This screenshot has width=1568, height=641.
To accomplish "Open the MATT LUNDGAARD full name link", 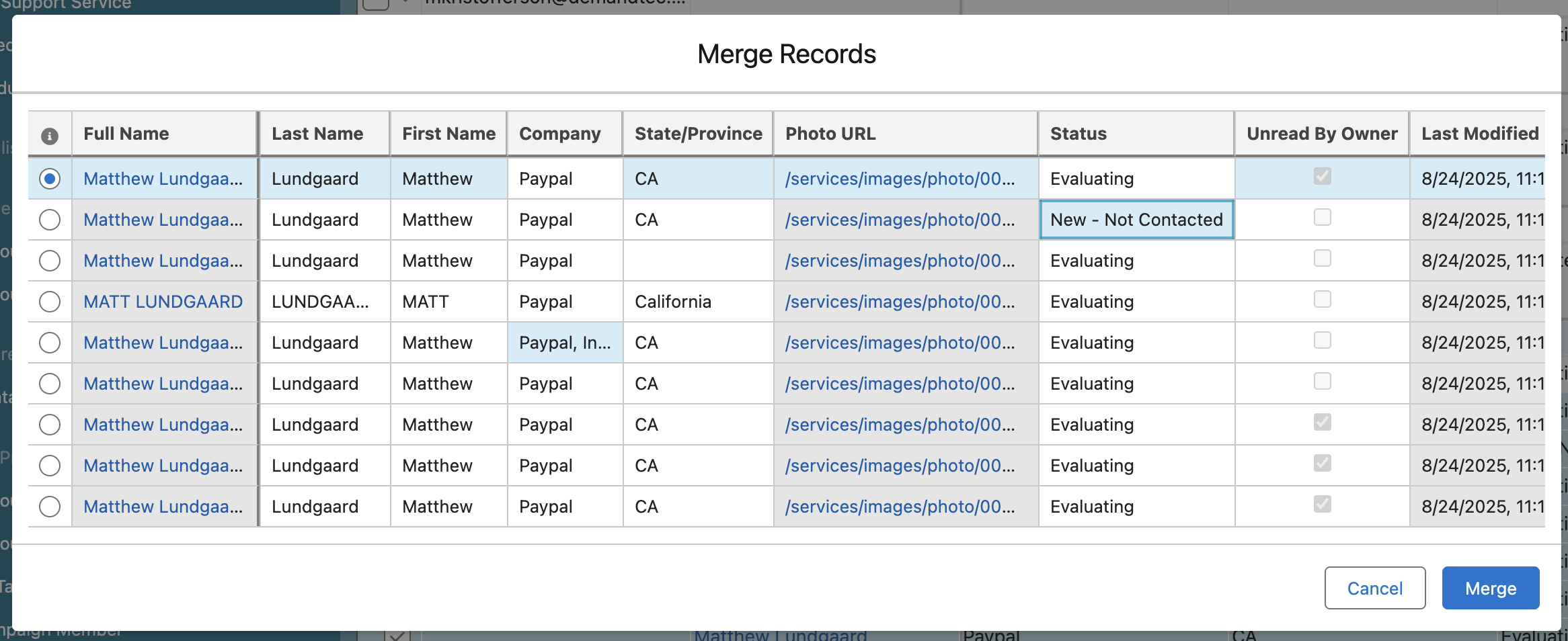I will coord(163,302).
